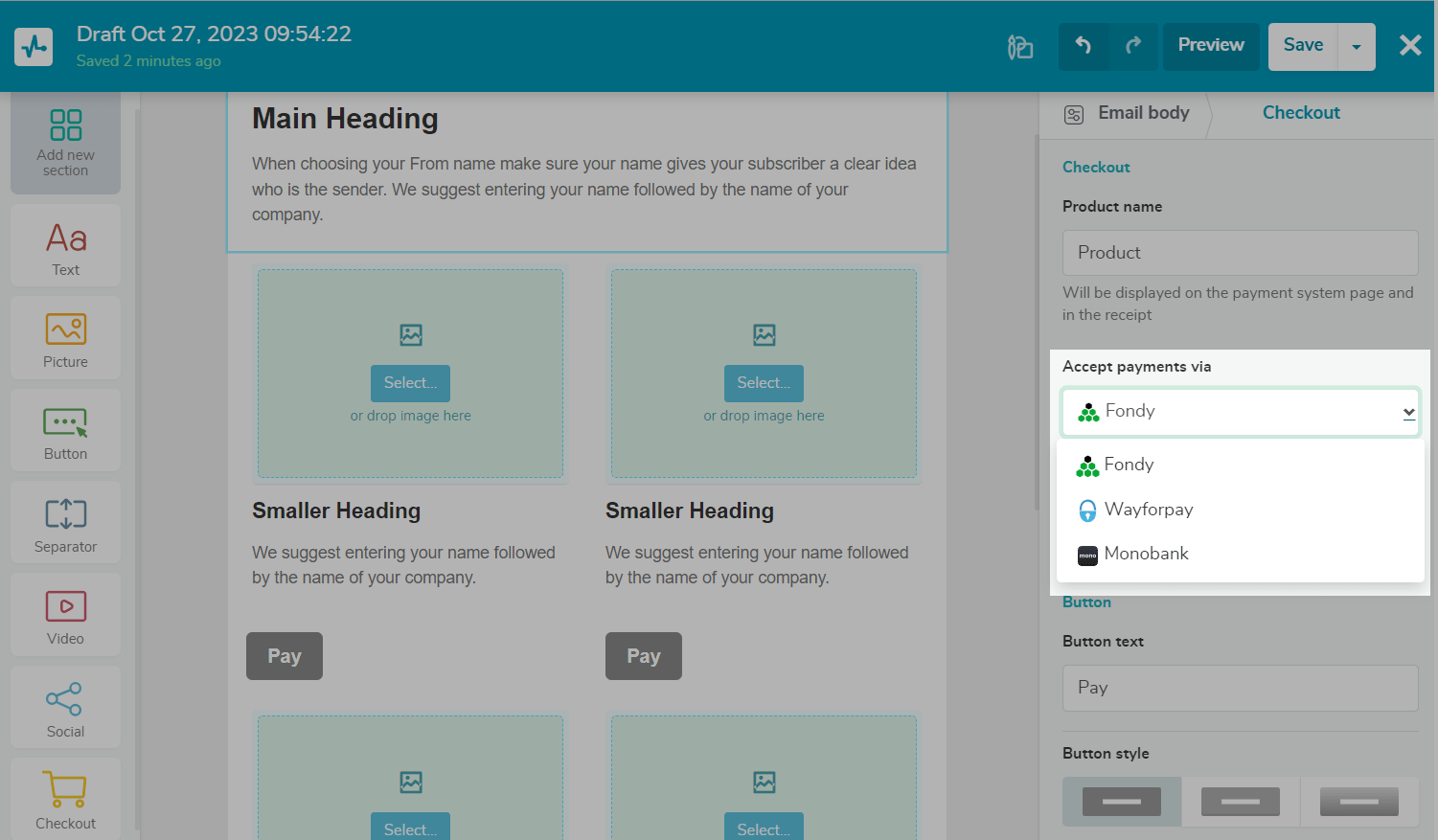Open the email Preview
The height and width of the screenshot is (840, 1438).
1211,46
